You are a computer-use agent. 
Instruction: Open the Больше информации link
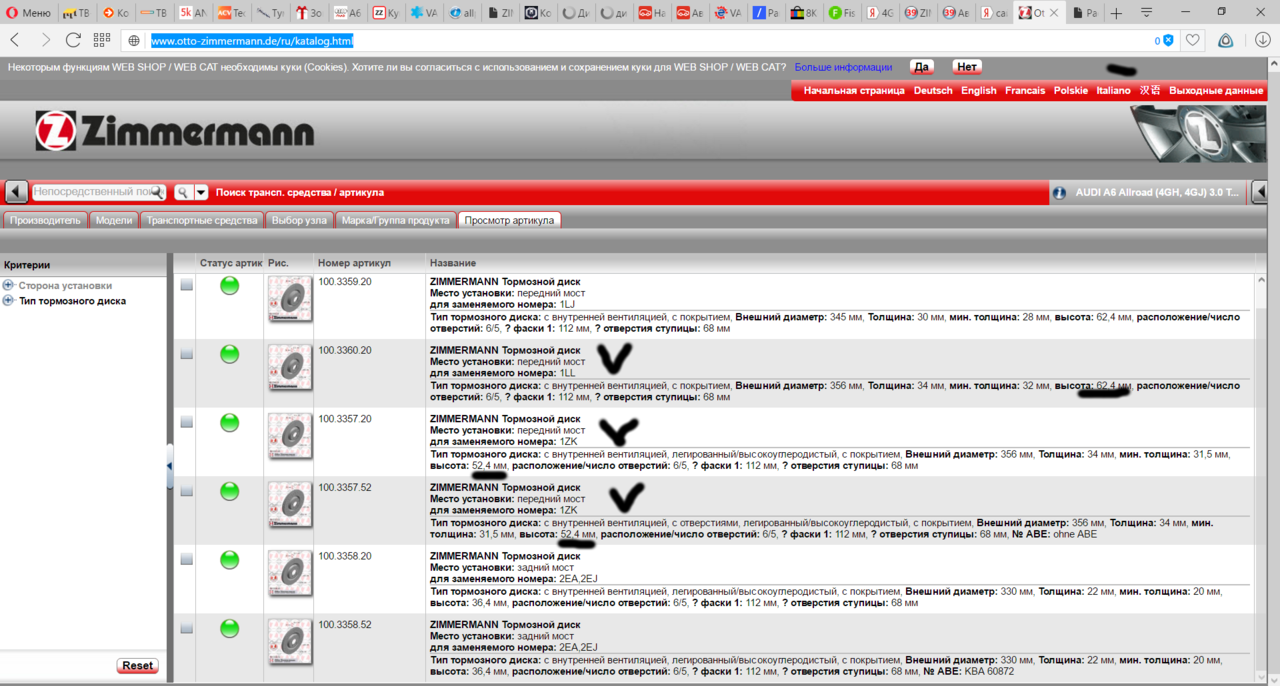coord(843,67)
